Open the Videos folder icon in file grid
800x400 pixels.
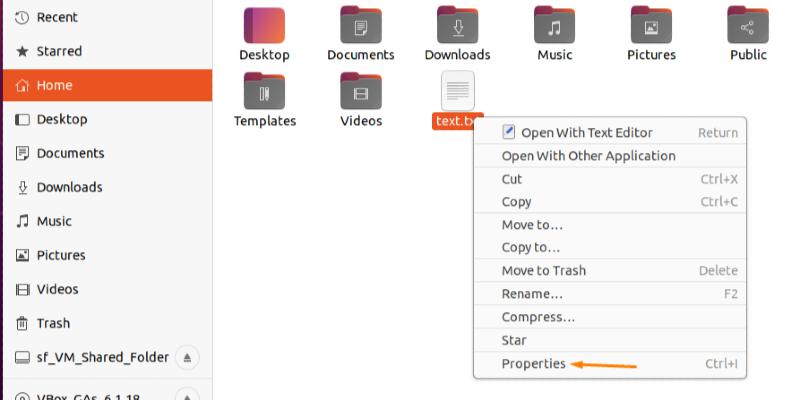(x=361, y=91)
